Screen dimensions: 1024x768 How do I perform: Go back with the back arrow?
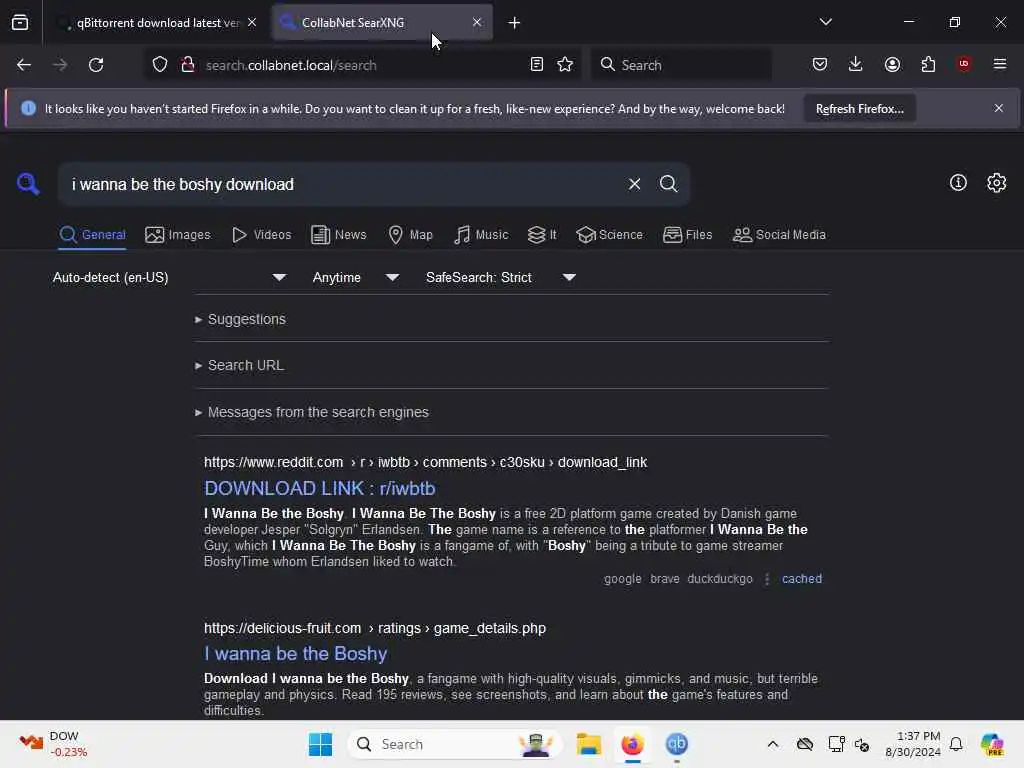pyautogui.click(x=24, y=65)
